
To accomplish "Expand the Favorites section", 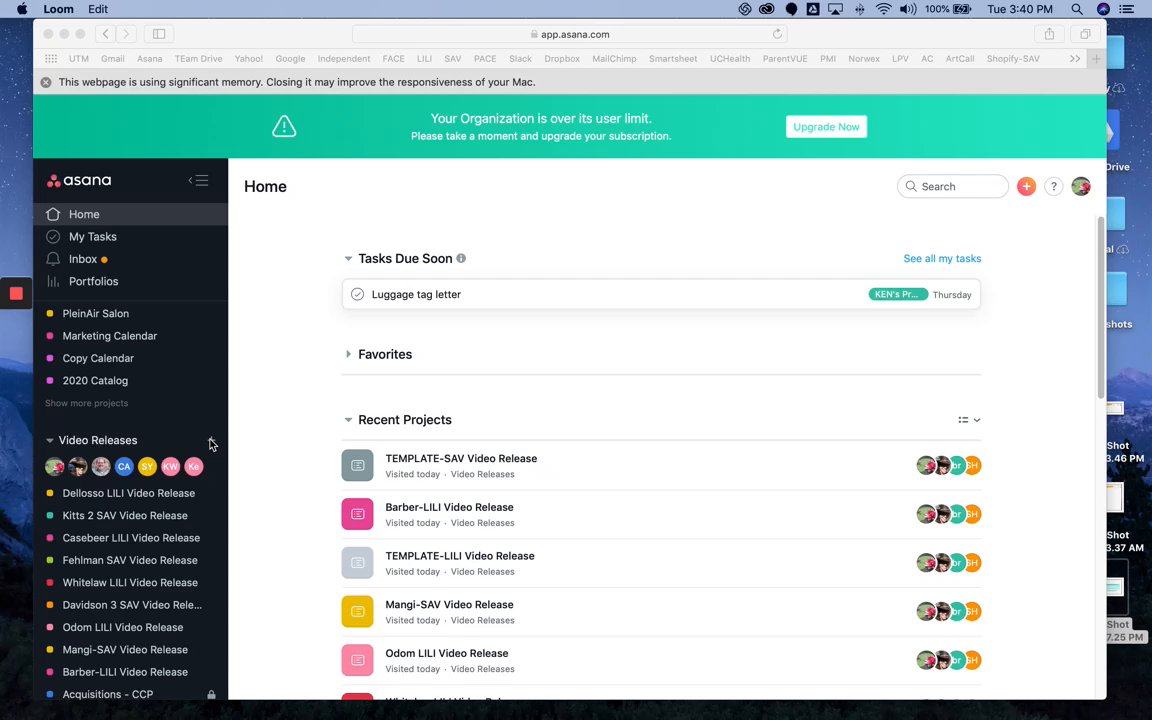I will click(348, 354).
